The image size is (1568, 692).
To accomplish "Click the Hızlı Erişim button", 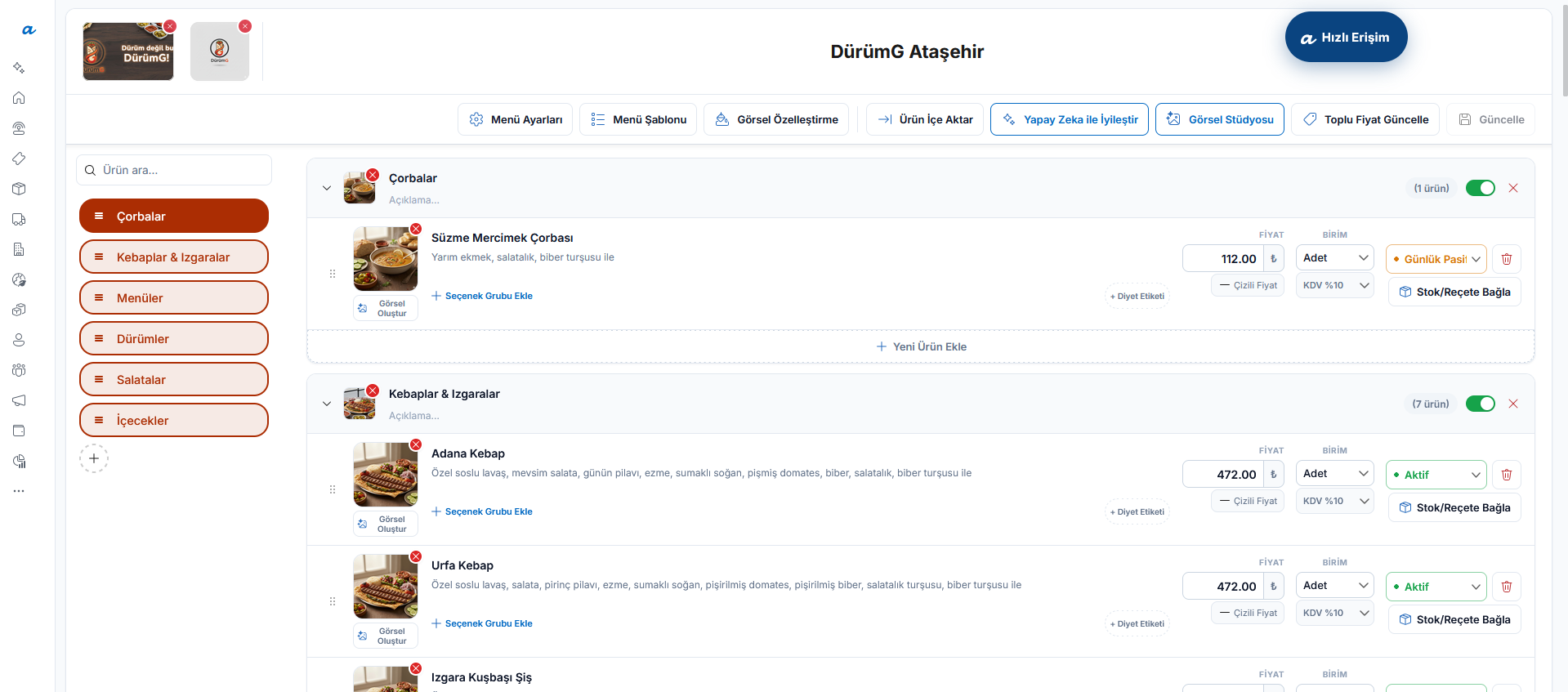I will 1346,38.
